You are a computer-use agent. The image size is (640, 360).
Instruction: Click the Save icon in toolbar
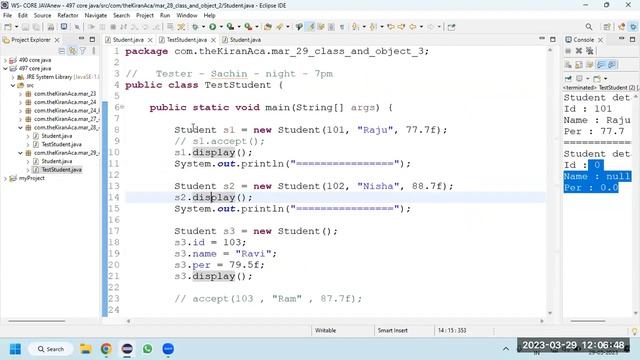click(x=25, y=27)
